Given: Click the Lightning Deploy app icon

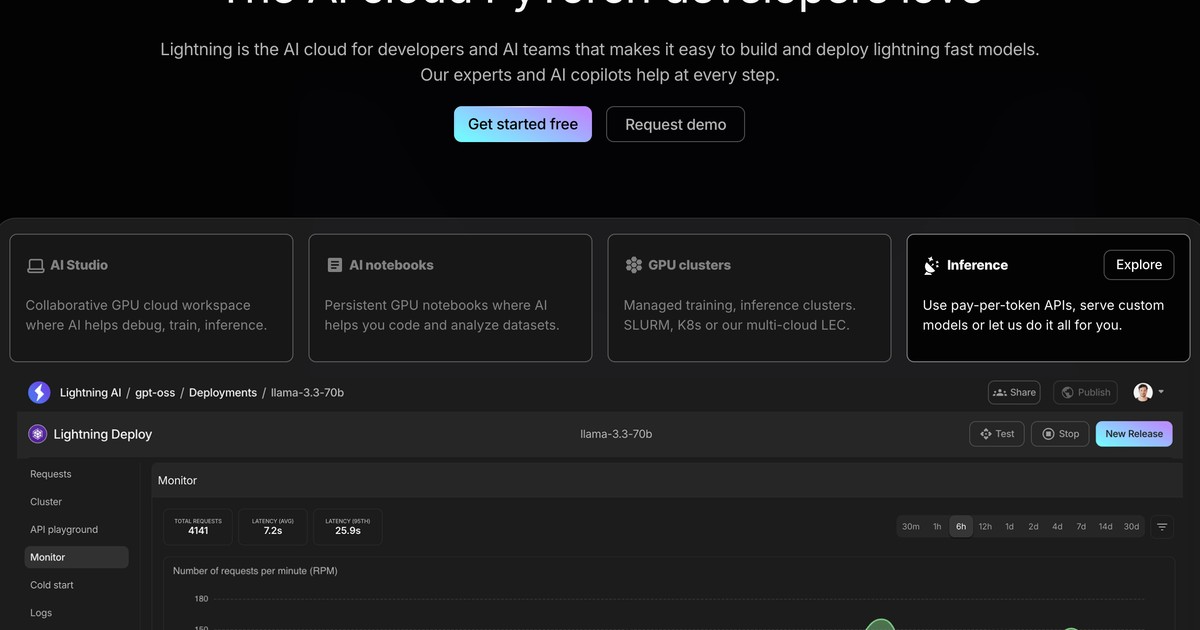Looking at the screenshot, I should pyautogui.click(x=37, y=434).
